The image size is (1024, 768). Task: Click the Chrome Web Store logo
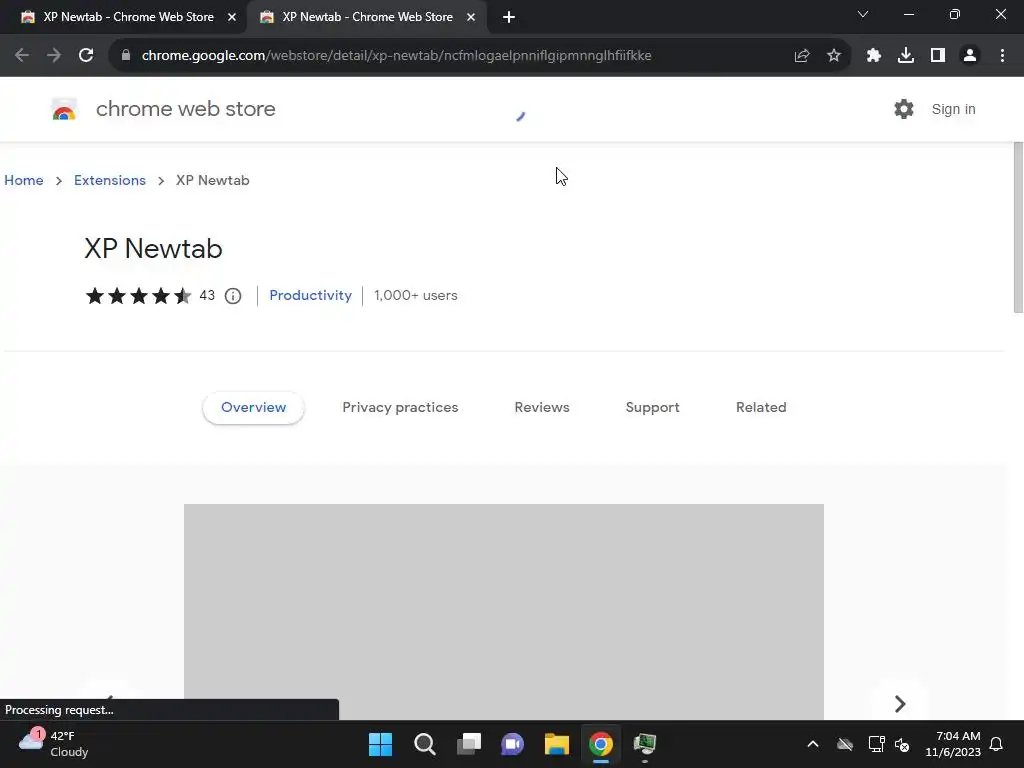click(64, 110)
